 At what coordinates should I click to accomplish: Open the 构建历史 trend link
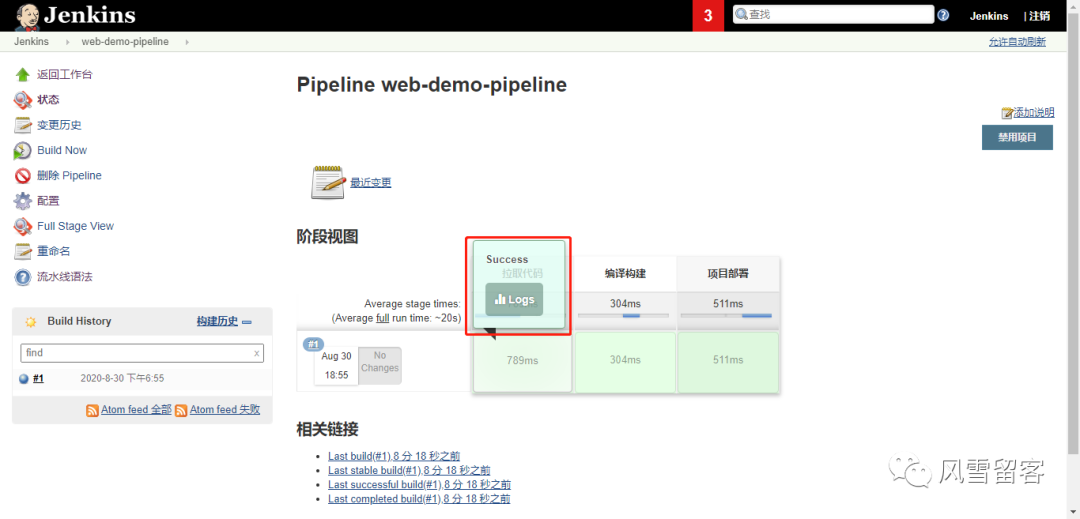coord(218,321)
